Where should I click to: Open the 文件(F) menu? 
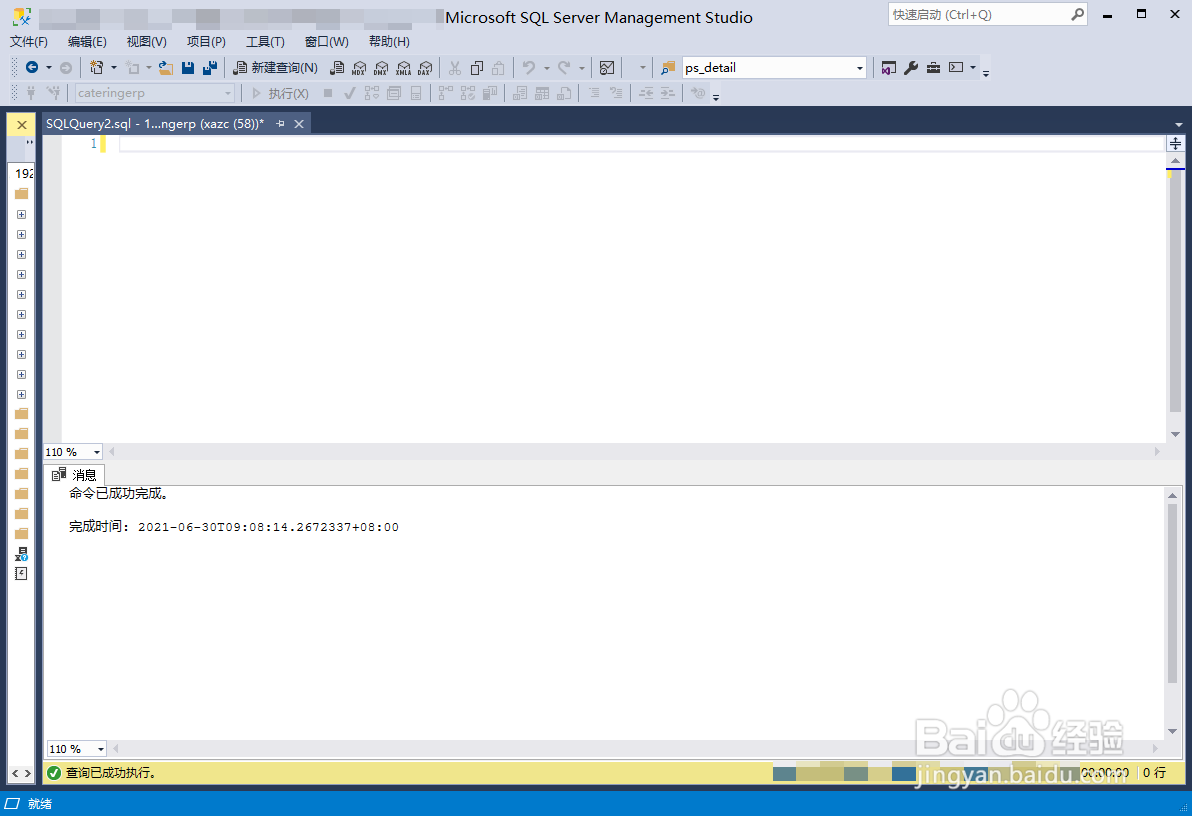tap(28, 42)
